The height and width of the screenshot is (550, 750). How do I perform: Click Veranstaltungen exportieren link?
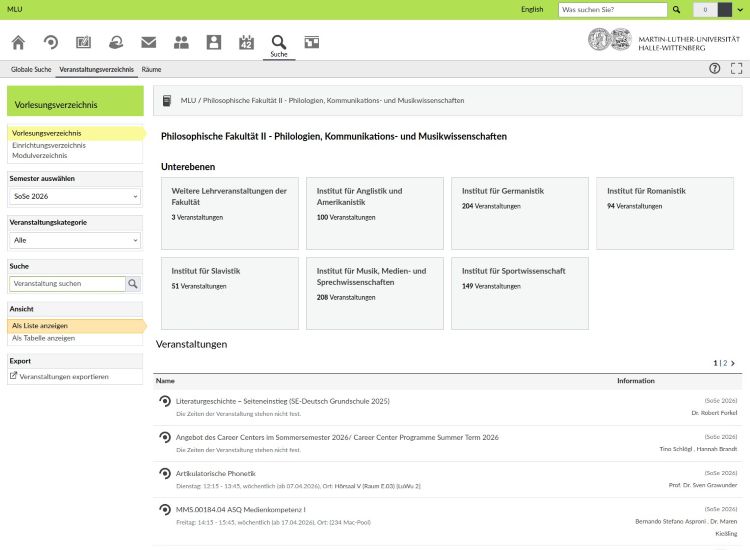pyautogui.click(x=64, y=377)
